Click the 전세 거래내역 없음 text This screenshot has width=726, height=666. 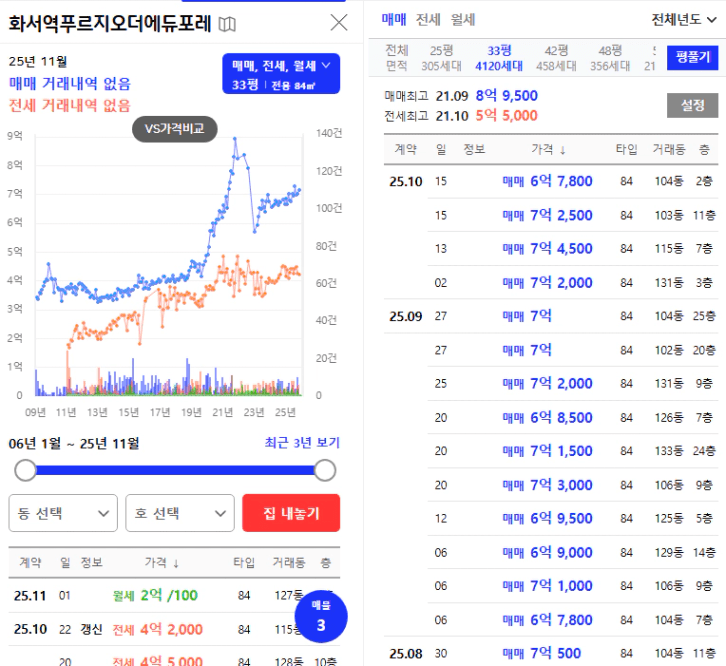70,106
